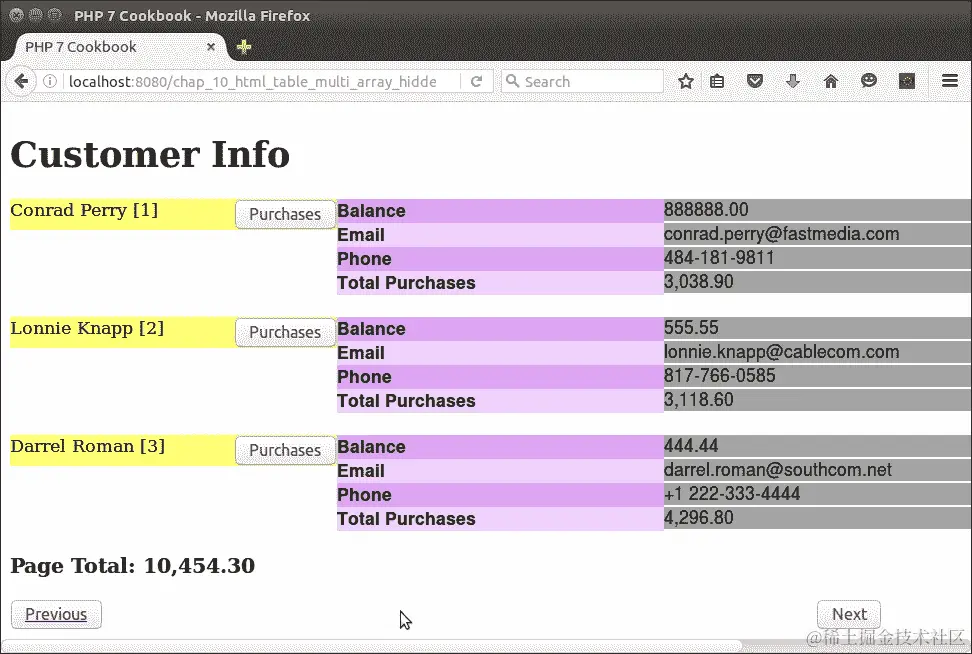Select the Lonnie Knapp [2] name
Viewport: 972px width, 654px height.
(87, 328)
